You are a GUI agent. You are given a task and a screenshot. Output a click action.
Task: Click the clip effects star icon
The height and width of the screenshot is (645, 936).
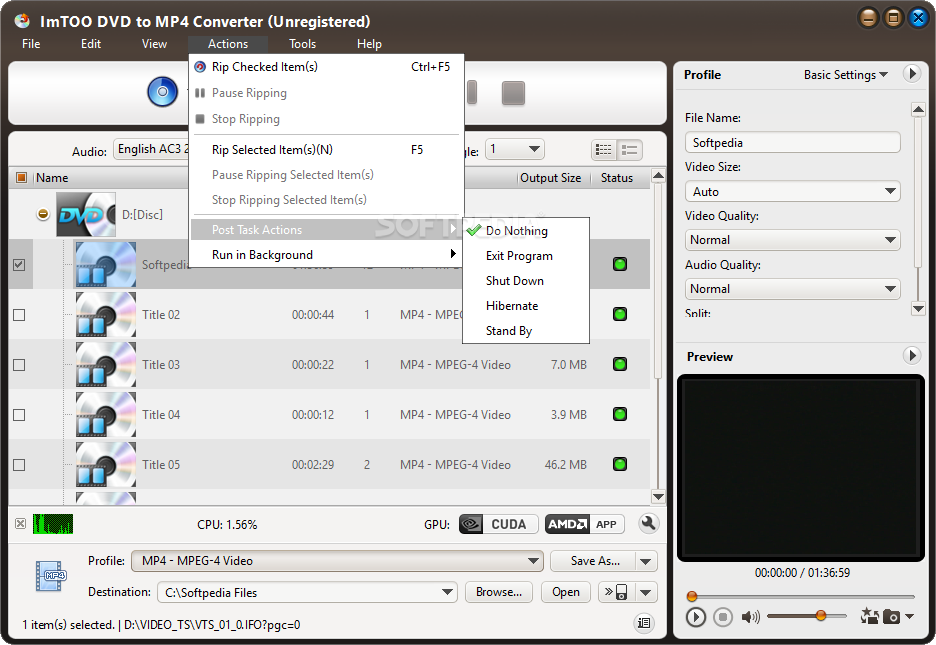tap(870, 616)
